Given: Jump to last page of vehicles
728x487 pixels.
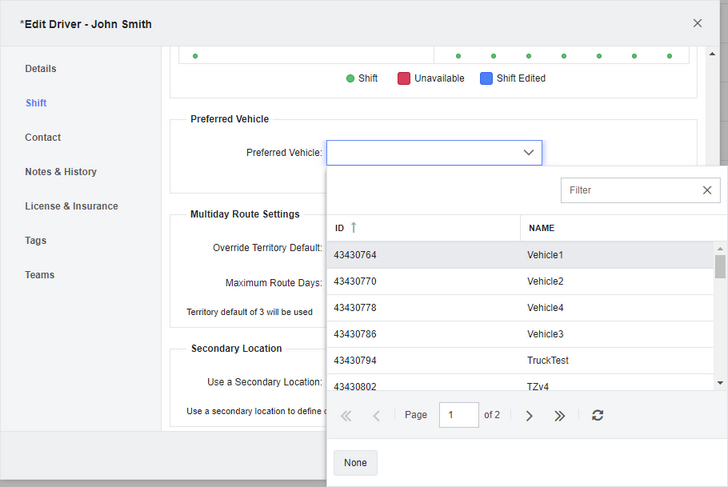Looking at the screenshot, I should 560,415.
